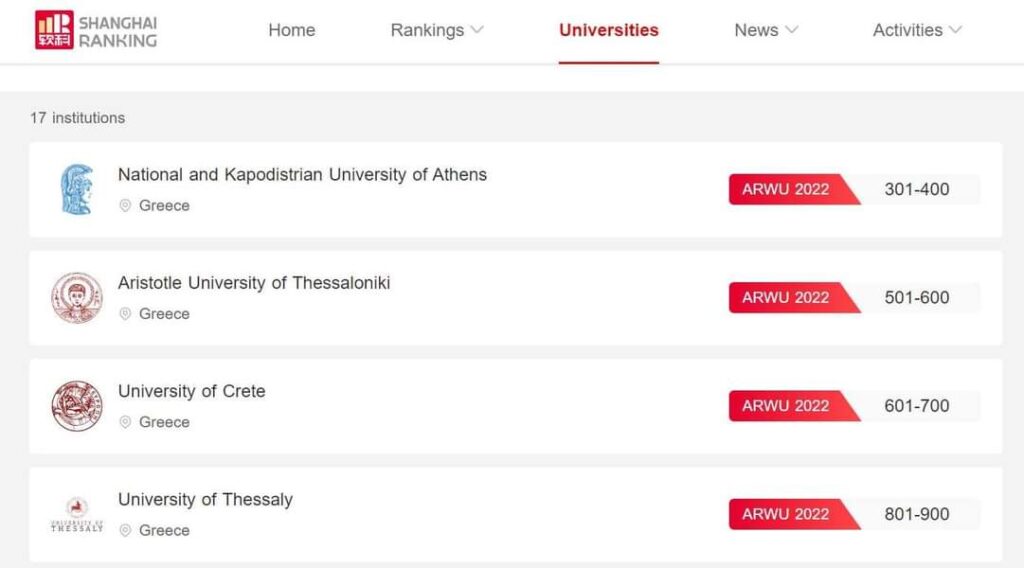Click the location pin under University of Crete
Image resolution: width=1024 pixels, height=568 pixels.
[126, 422]
